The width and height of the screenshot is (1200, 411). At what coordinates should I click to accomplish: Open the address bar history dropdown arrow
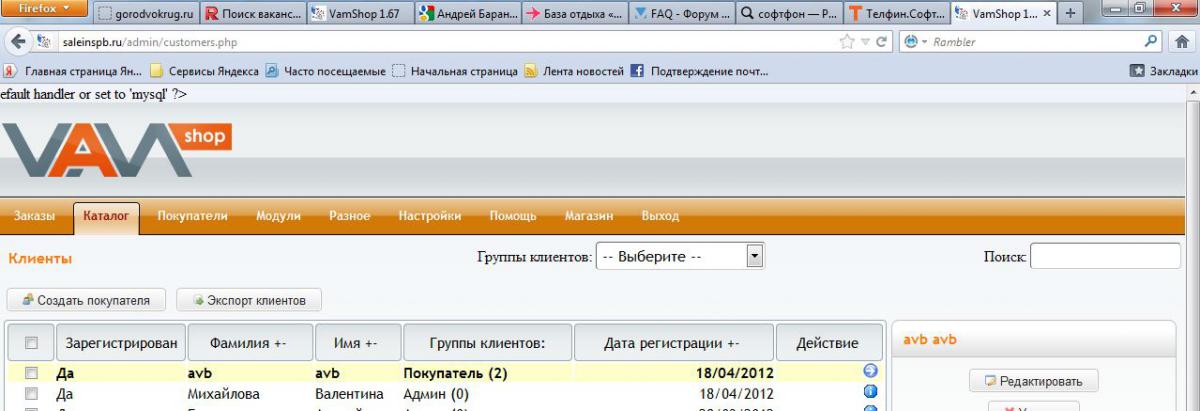[x=866, y=42]
